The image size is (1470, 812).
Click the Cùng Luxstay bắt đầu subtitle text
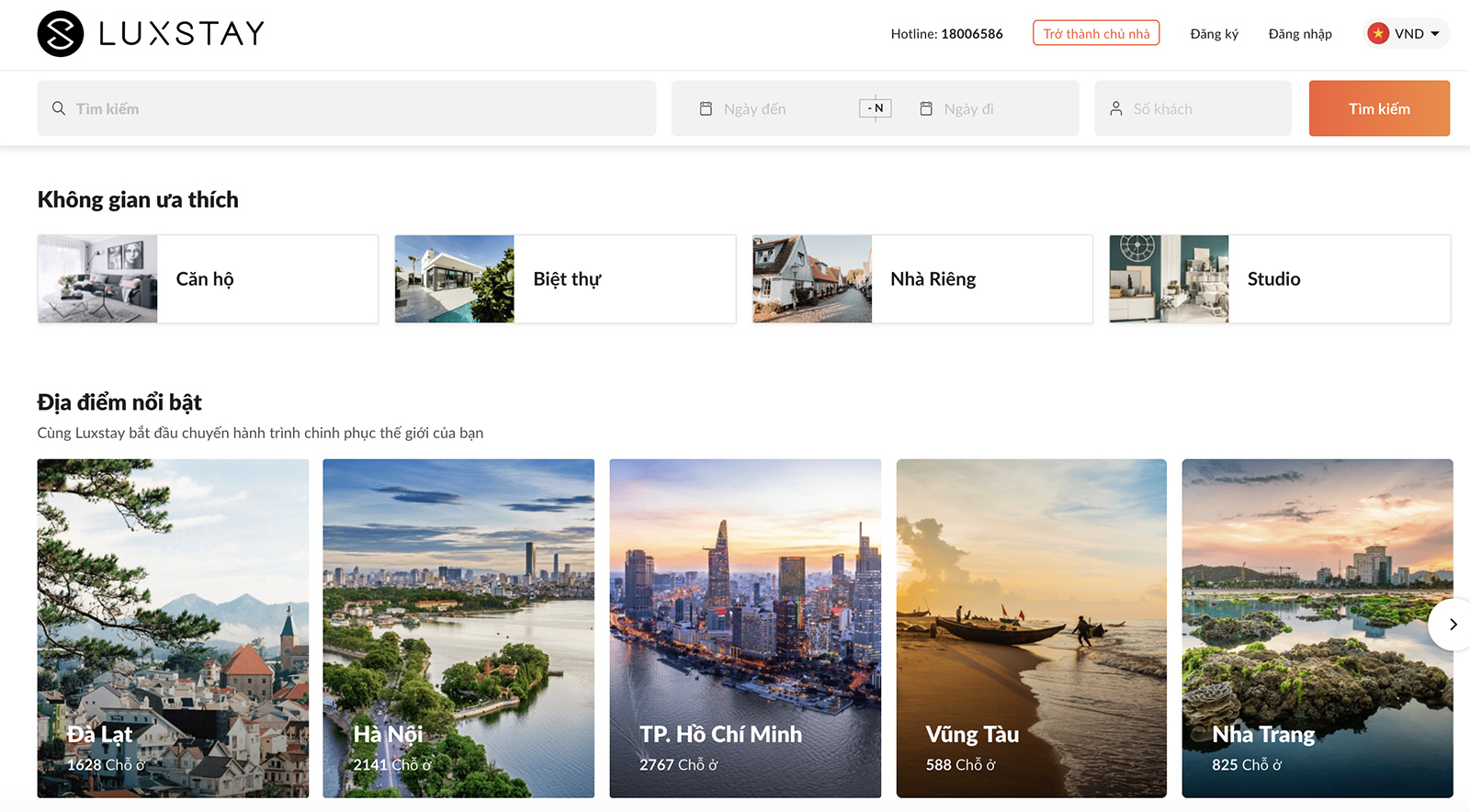tap(260, 433)
